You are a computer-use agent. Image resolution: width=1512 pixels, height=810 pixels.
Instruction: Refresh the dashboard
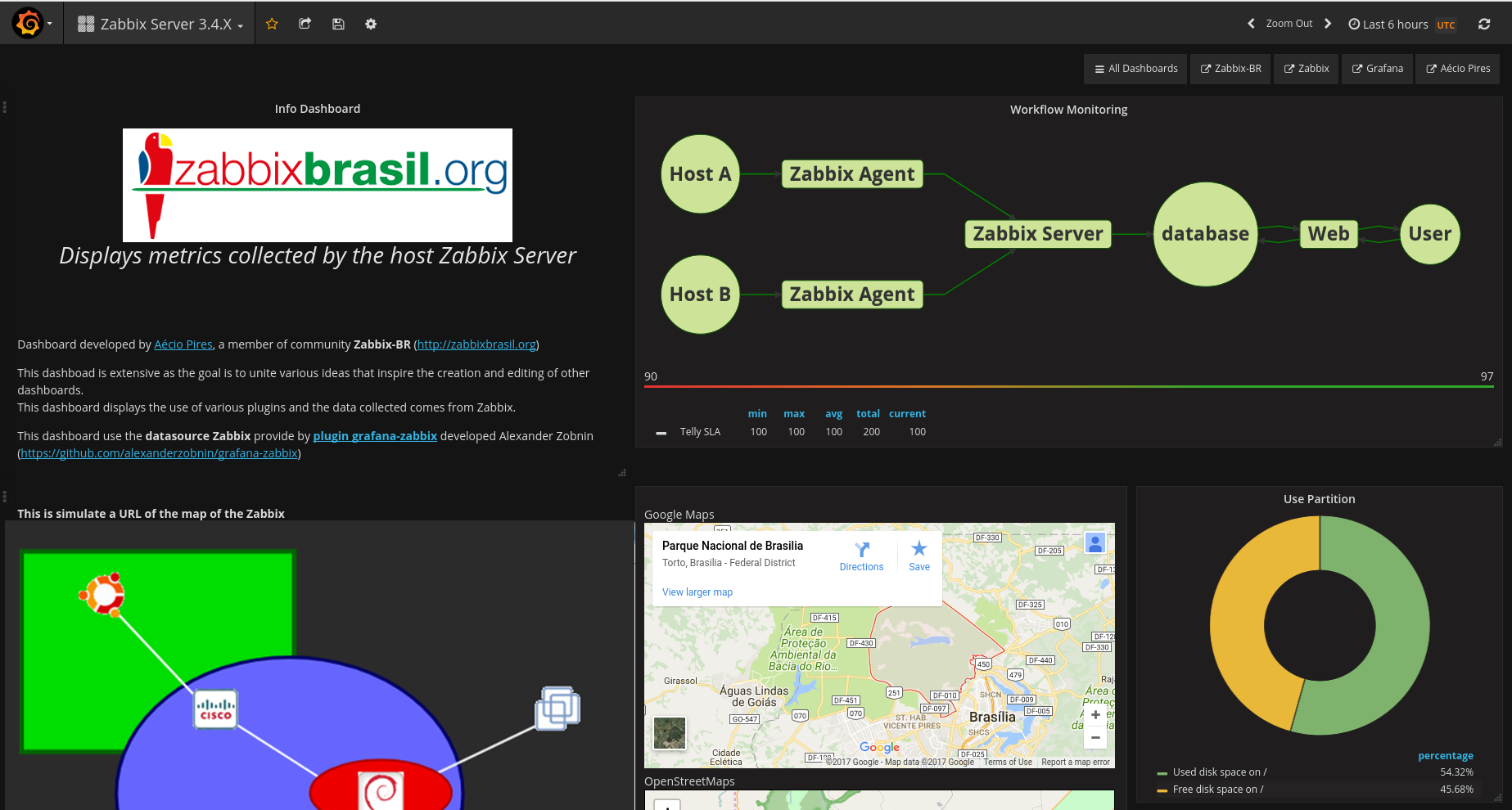1484,24
